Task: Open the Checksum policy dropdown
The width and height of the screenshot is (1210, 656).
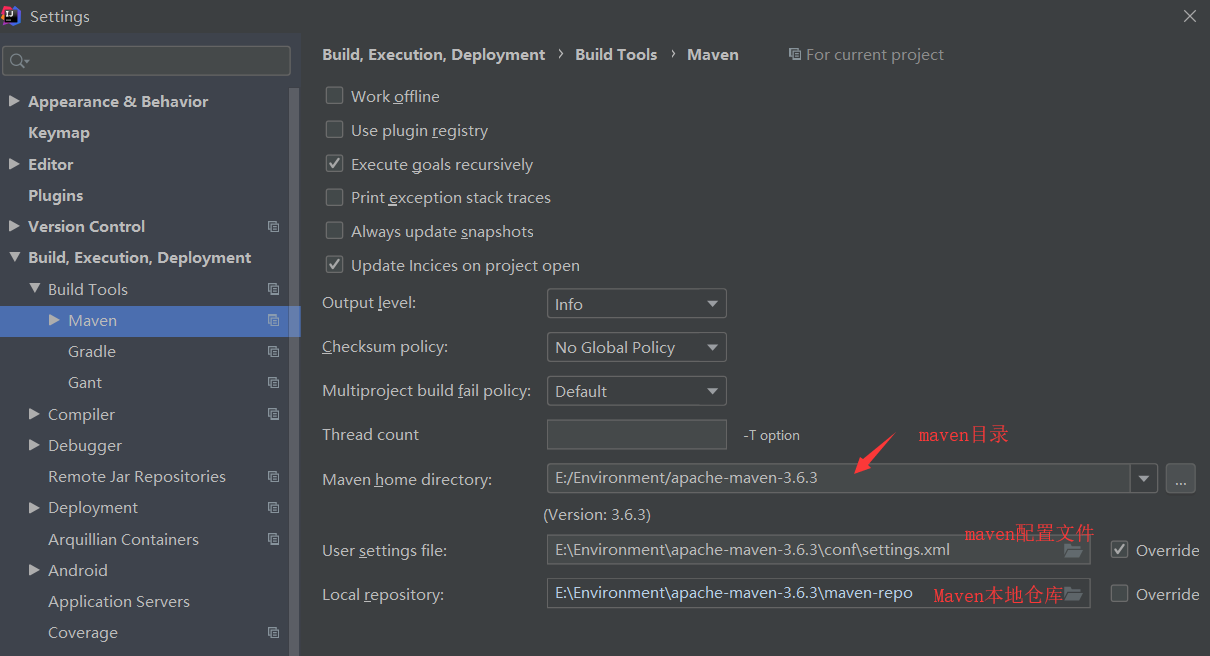Action: tap(636, 347)
